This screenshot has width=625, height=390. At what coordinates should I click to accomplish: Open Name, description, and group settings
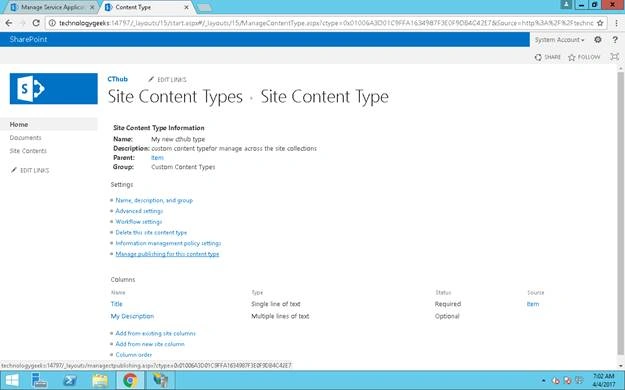(x=154, y=200)
